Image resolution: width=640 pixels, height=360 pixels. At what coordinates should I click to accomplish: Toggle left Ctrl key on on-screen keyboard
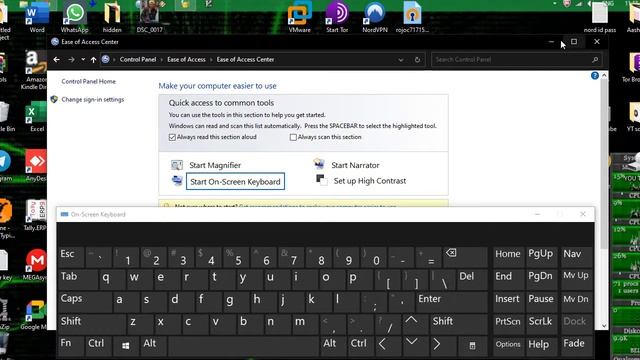(99, 346)
